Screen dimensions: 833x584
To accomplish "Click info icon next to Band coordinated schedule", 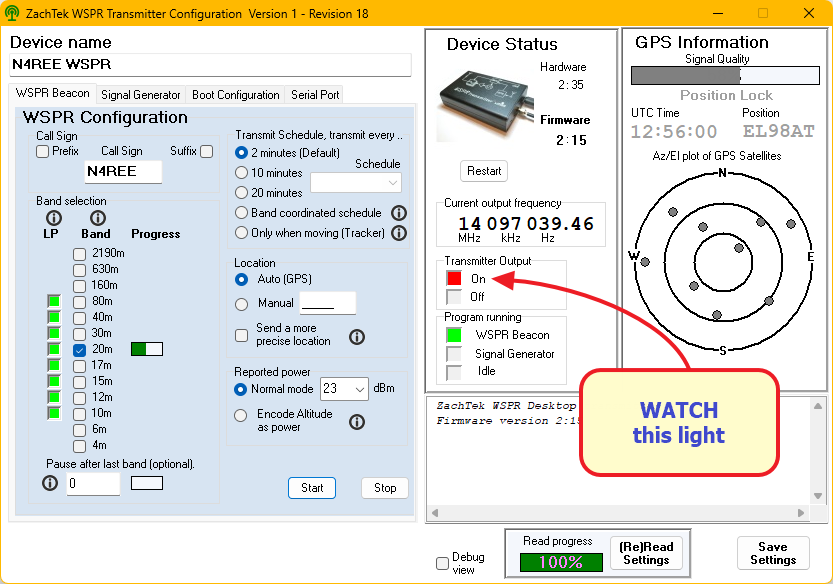I will (399, 213).
